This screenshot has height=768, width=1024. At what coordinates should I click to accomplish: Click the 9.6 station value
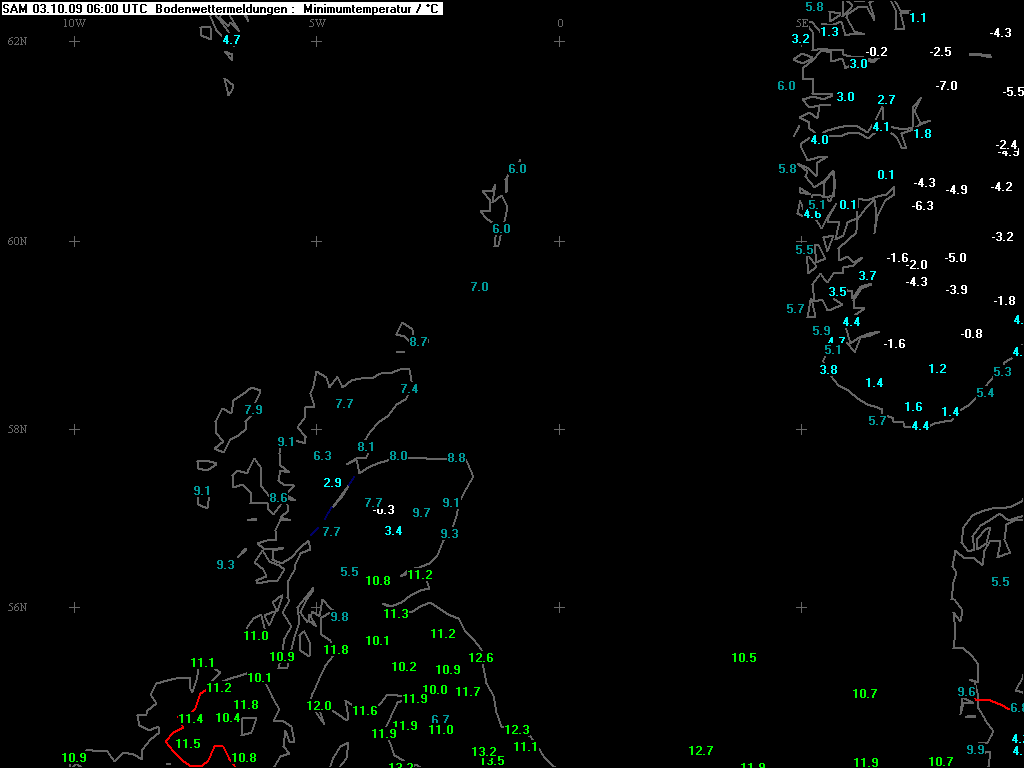[x=966, y=692]
